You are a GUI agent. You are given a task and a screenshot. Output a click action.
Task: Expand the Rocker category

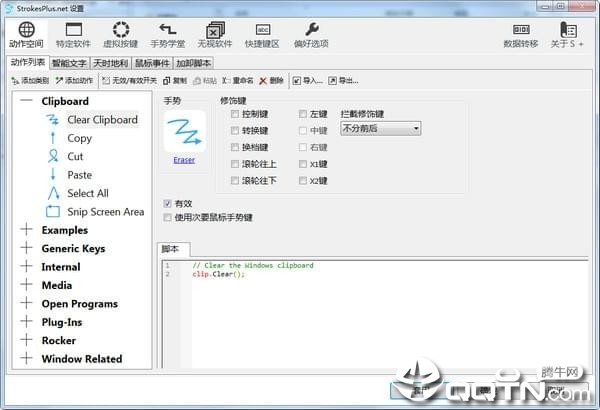pyautogui.click(x=26, y=340)
